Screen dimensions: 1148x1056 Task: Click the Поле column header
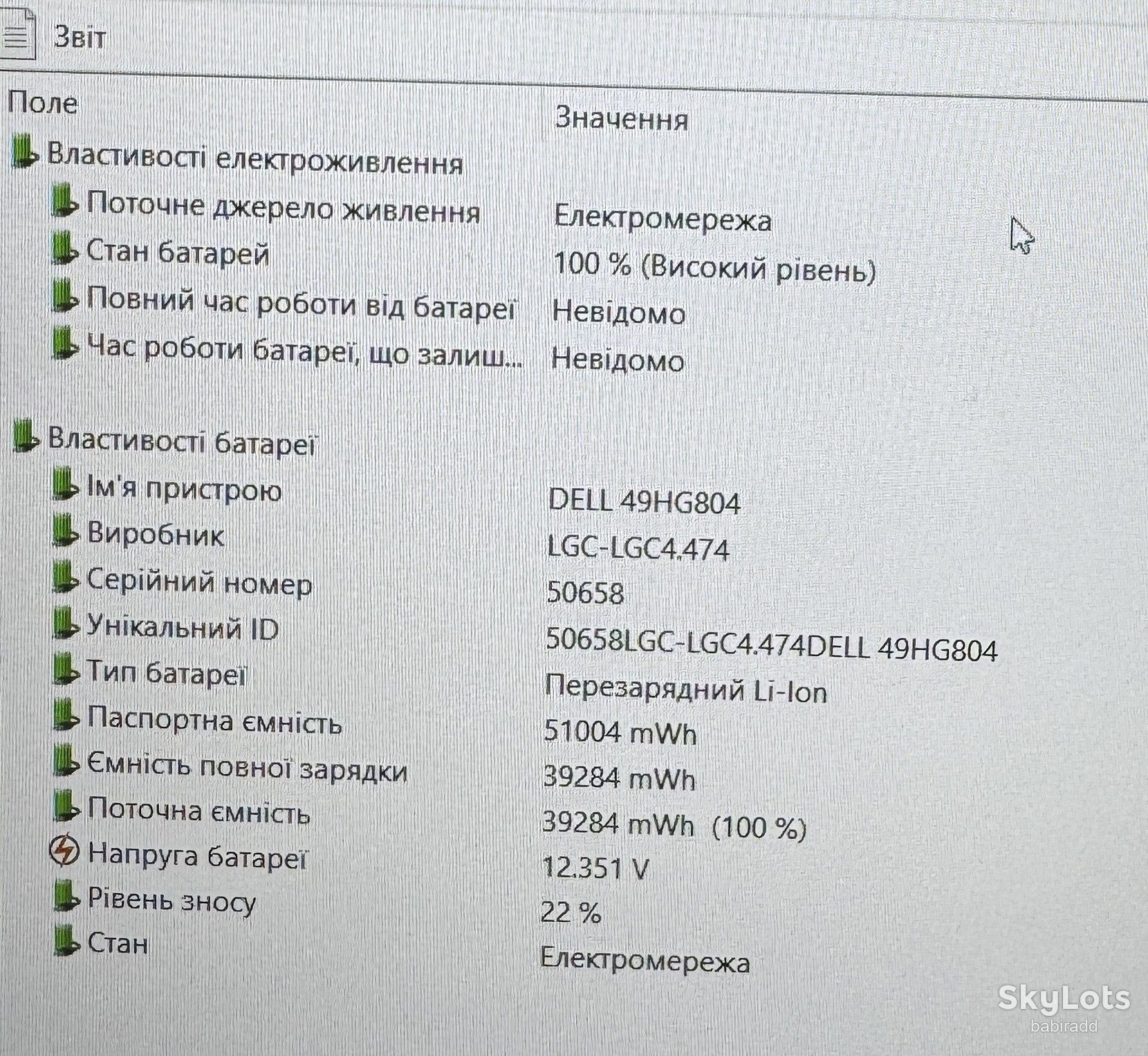click(x=42, y=104)
